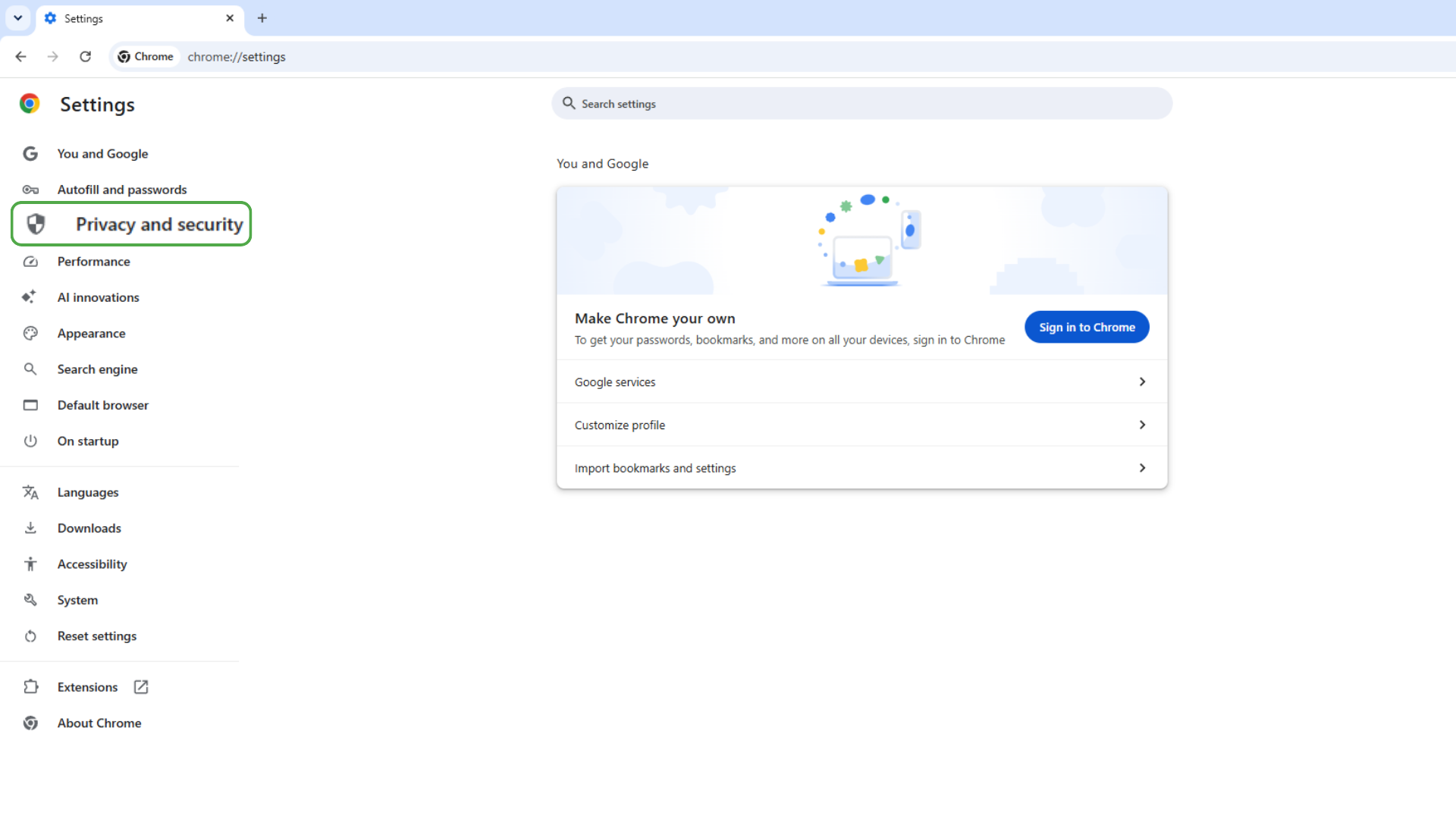Click the Chrome site info chip
This screenshot has width=1456, height=819.
click(146, 56)
